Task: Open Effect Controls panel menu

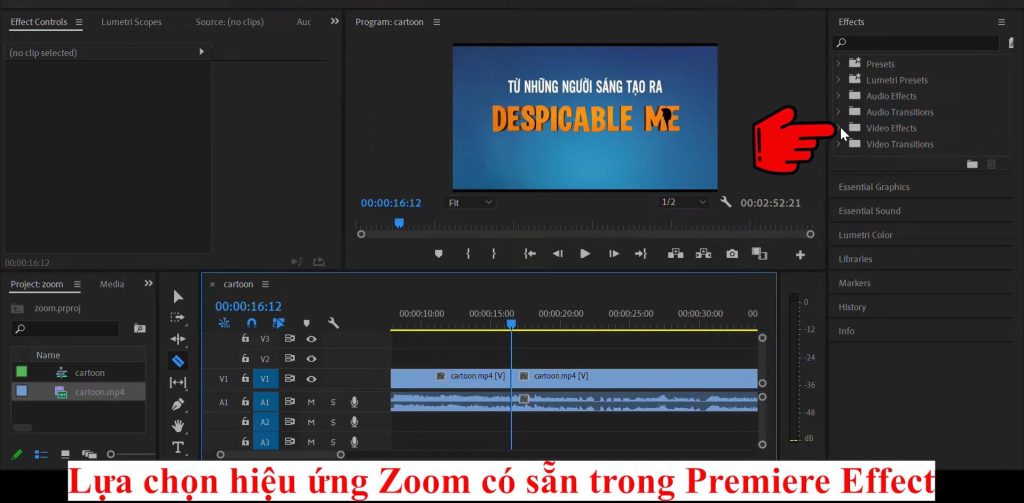Action: click(x=79, y=22)
